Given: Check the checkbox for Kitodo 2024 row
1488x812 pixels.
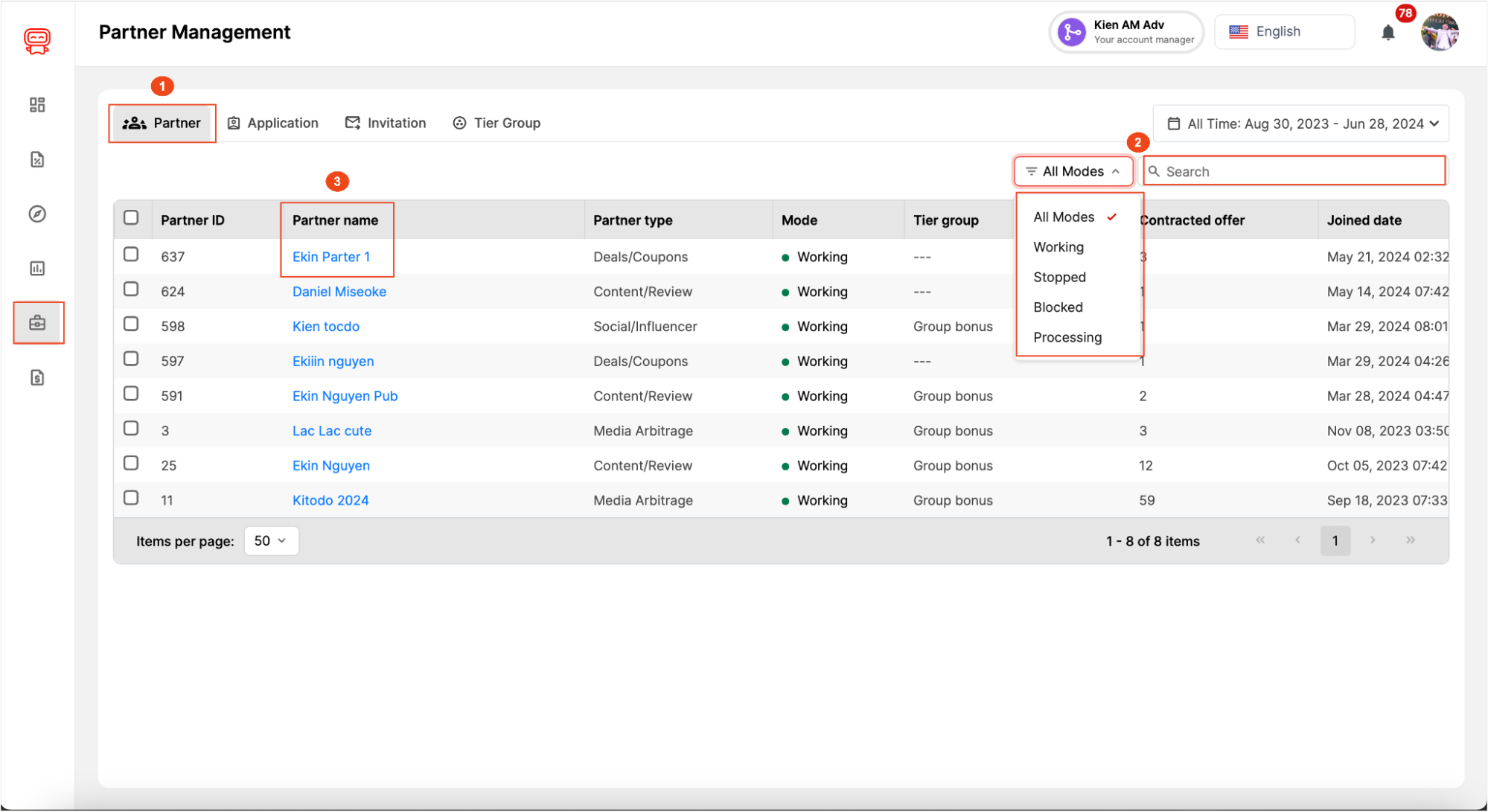Looking at the screenshot, I should (x=132, y=497).
